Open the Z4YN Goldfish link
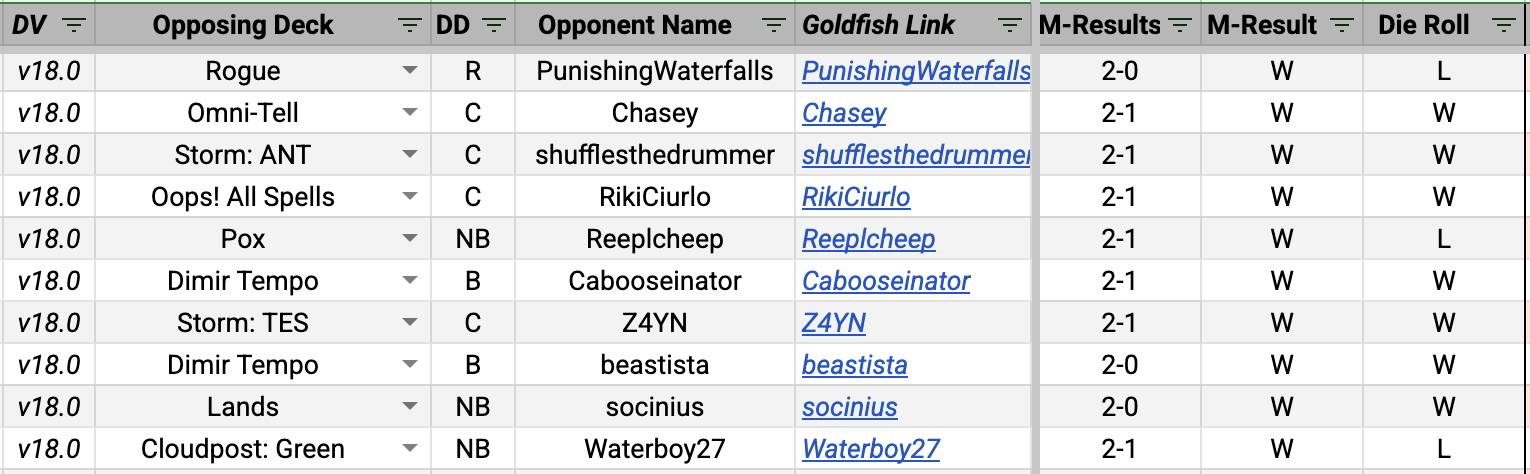The image size is (1530, 474). [833, 323]
